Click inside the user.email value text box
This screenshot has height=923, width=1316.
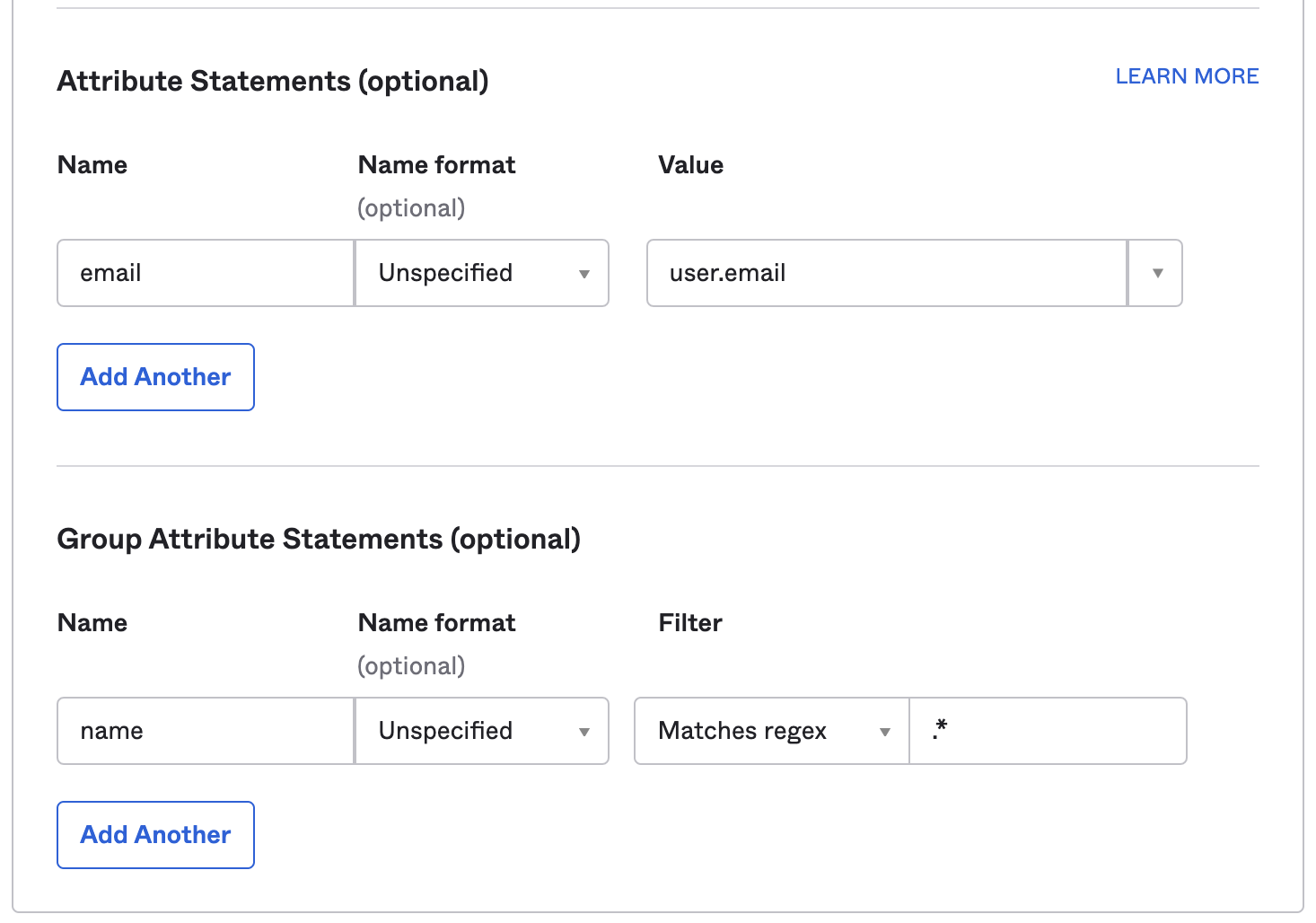[x=884, y=273]
